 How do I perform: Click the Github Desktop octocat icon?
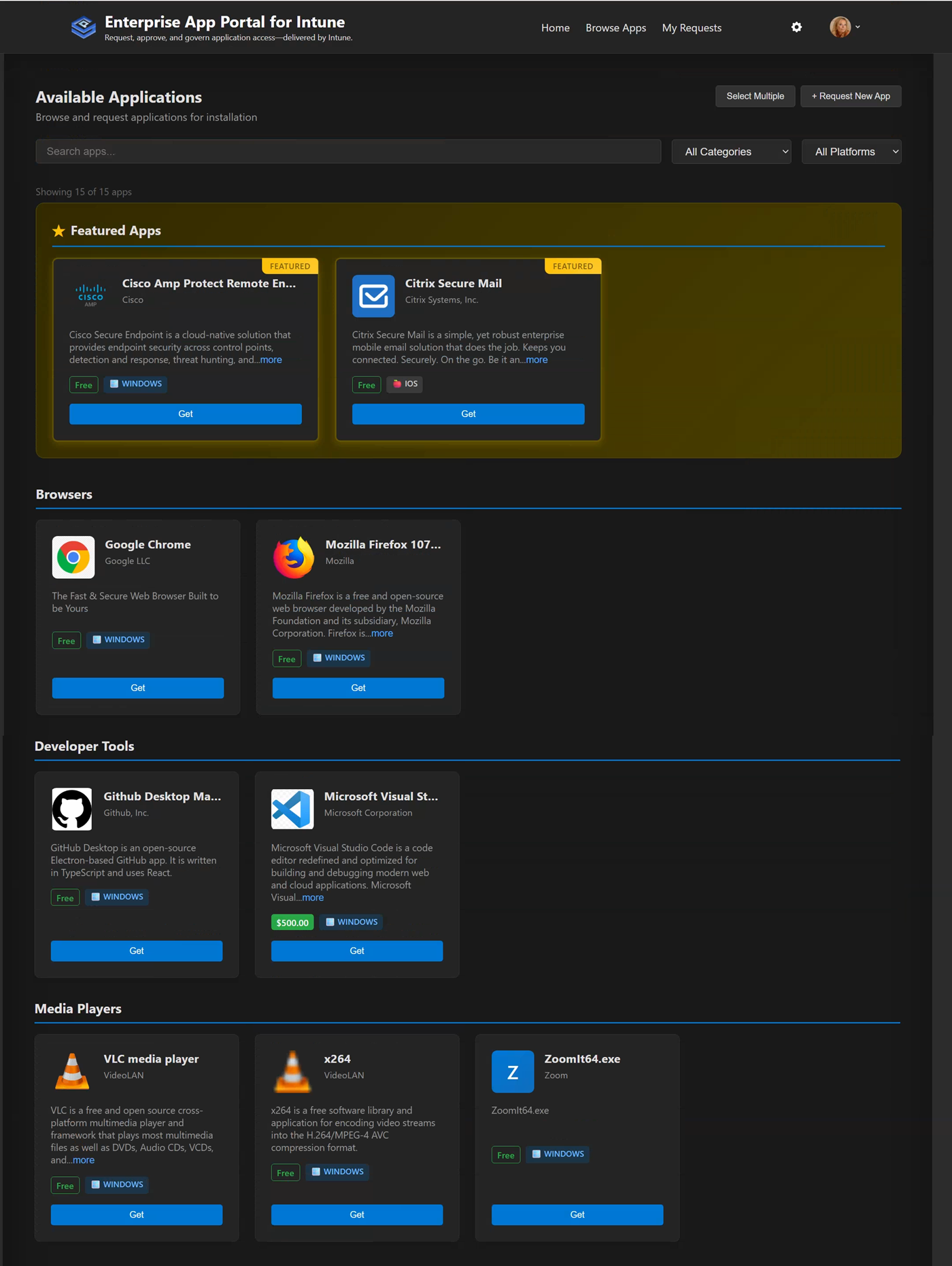click(x=72, y=809)
